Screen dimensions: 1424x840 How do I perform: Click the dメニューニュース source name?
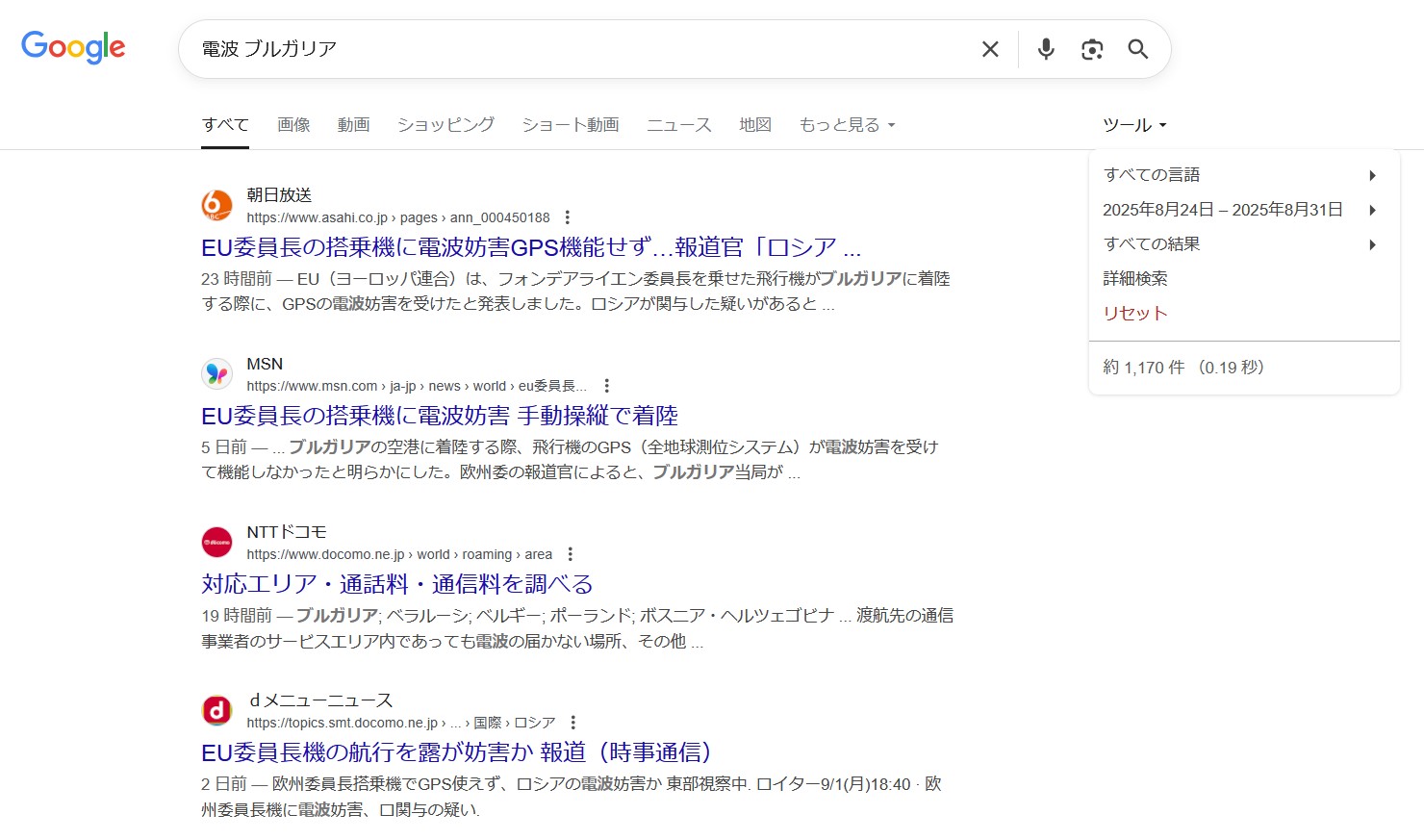pyautogui.click(x=320, y=700)
